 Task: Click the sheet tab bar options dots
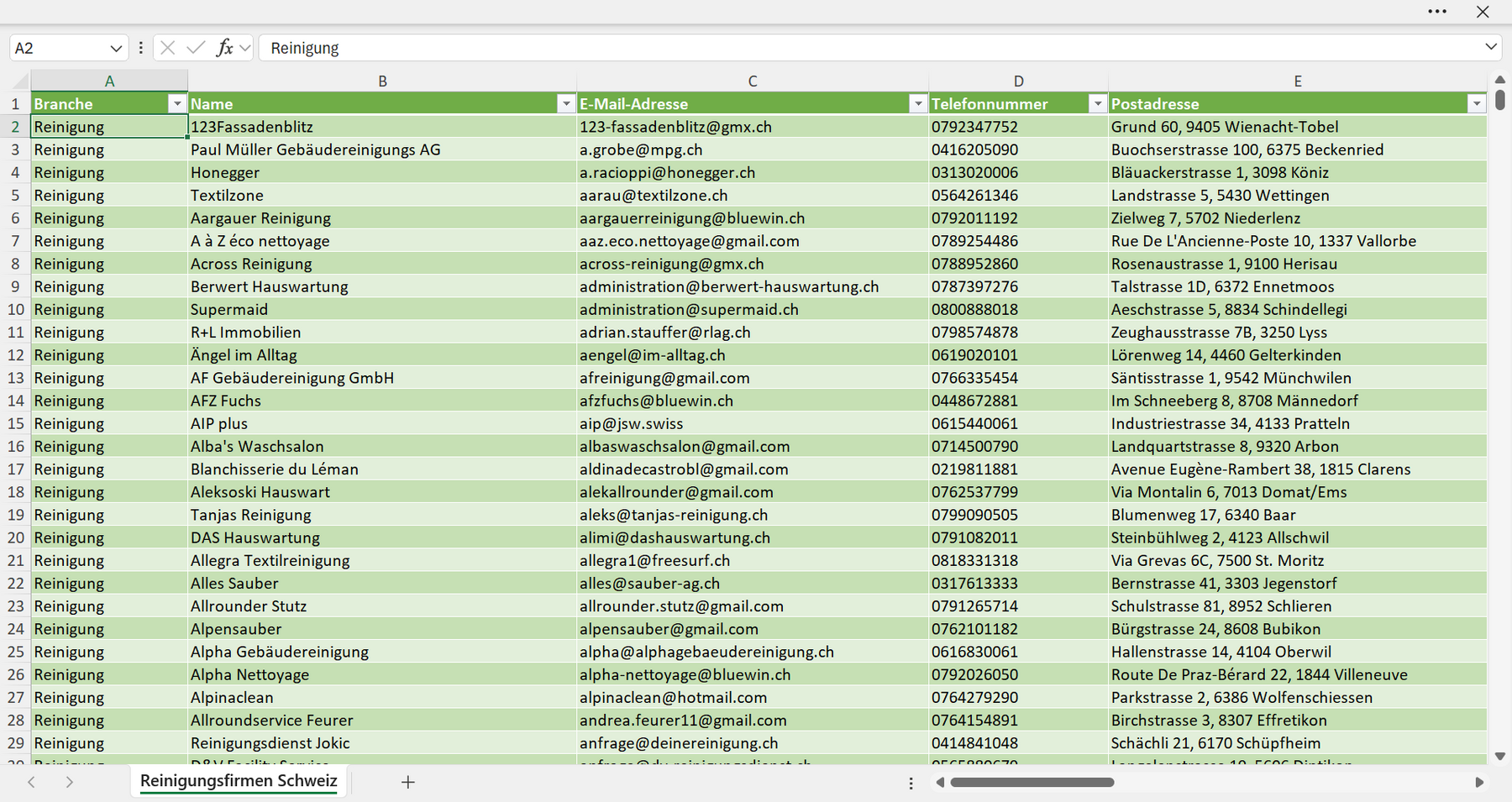(x=911, y=783)
